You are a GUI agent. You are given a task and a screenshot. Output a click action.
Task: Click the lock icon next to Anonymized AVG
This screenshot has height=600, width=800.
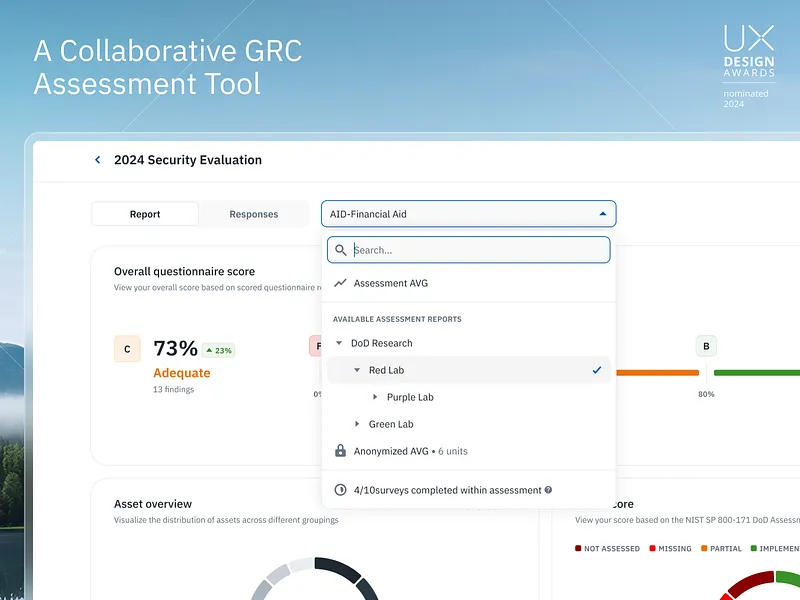coord(341,451)
